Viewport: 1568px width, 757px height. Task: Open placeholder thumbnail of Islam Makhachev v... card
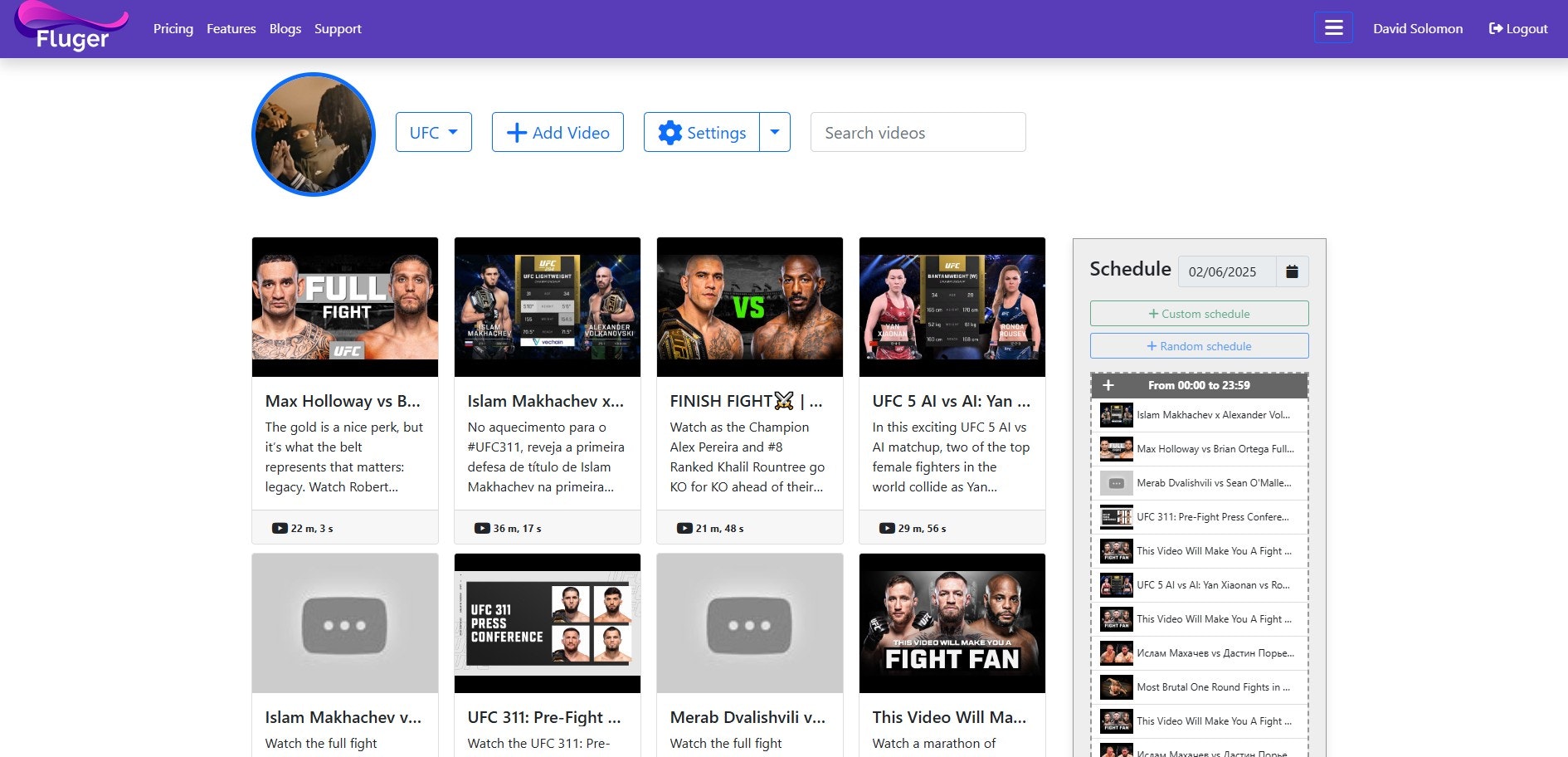(x=345, y=623)
